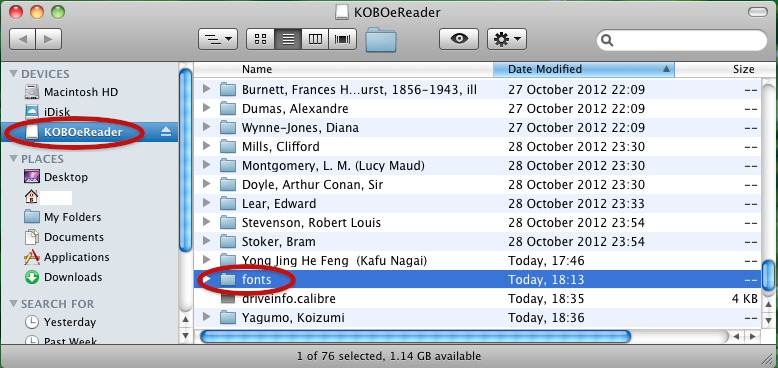Screen dimensions: 778x368
Task: Expand the Yong Jing He Feng folder
Action: [x=207, y=260]
